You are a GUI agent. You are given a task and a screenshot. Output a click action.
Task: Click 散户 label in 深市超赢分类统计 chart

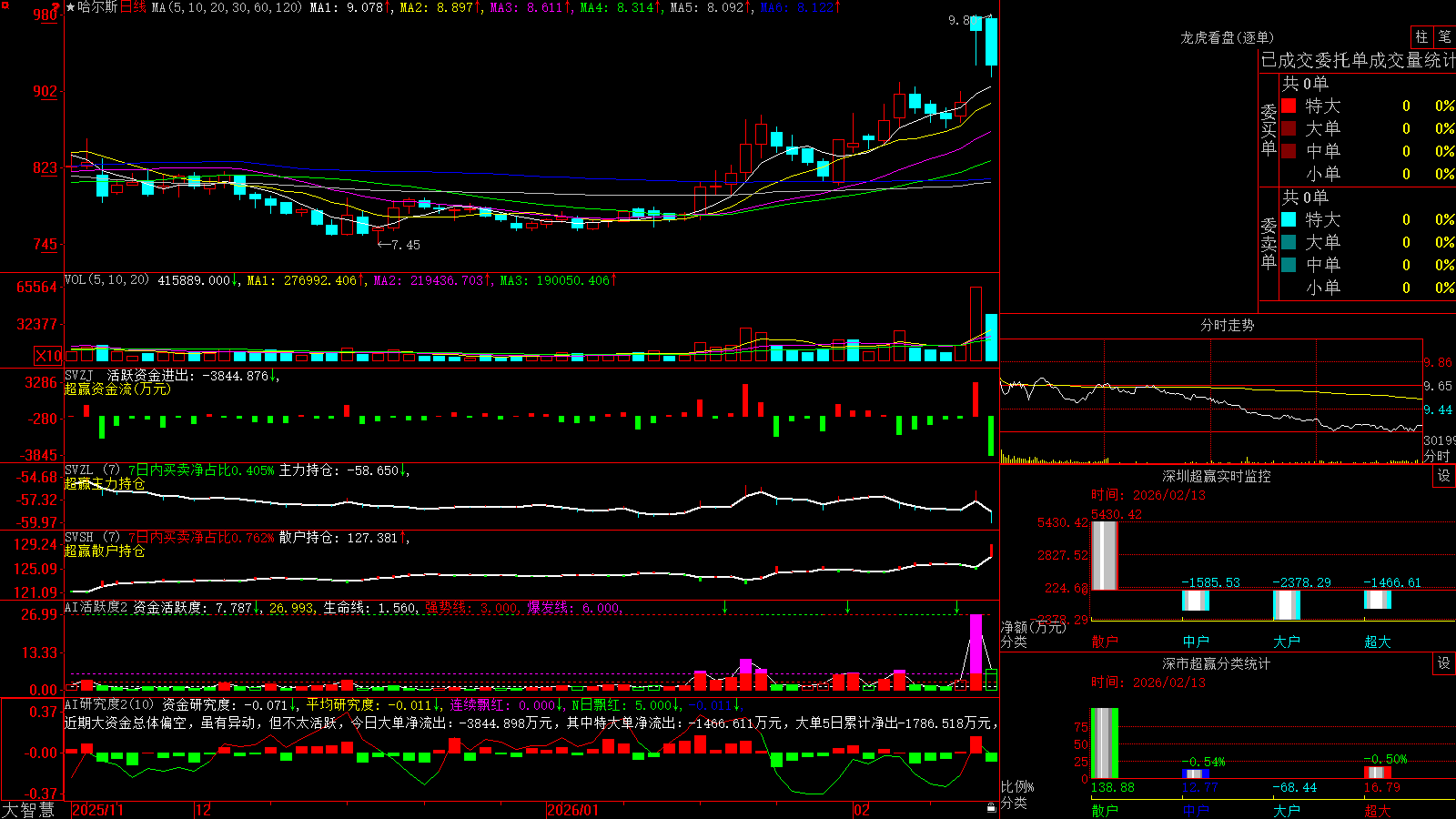1104,810
